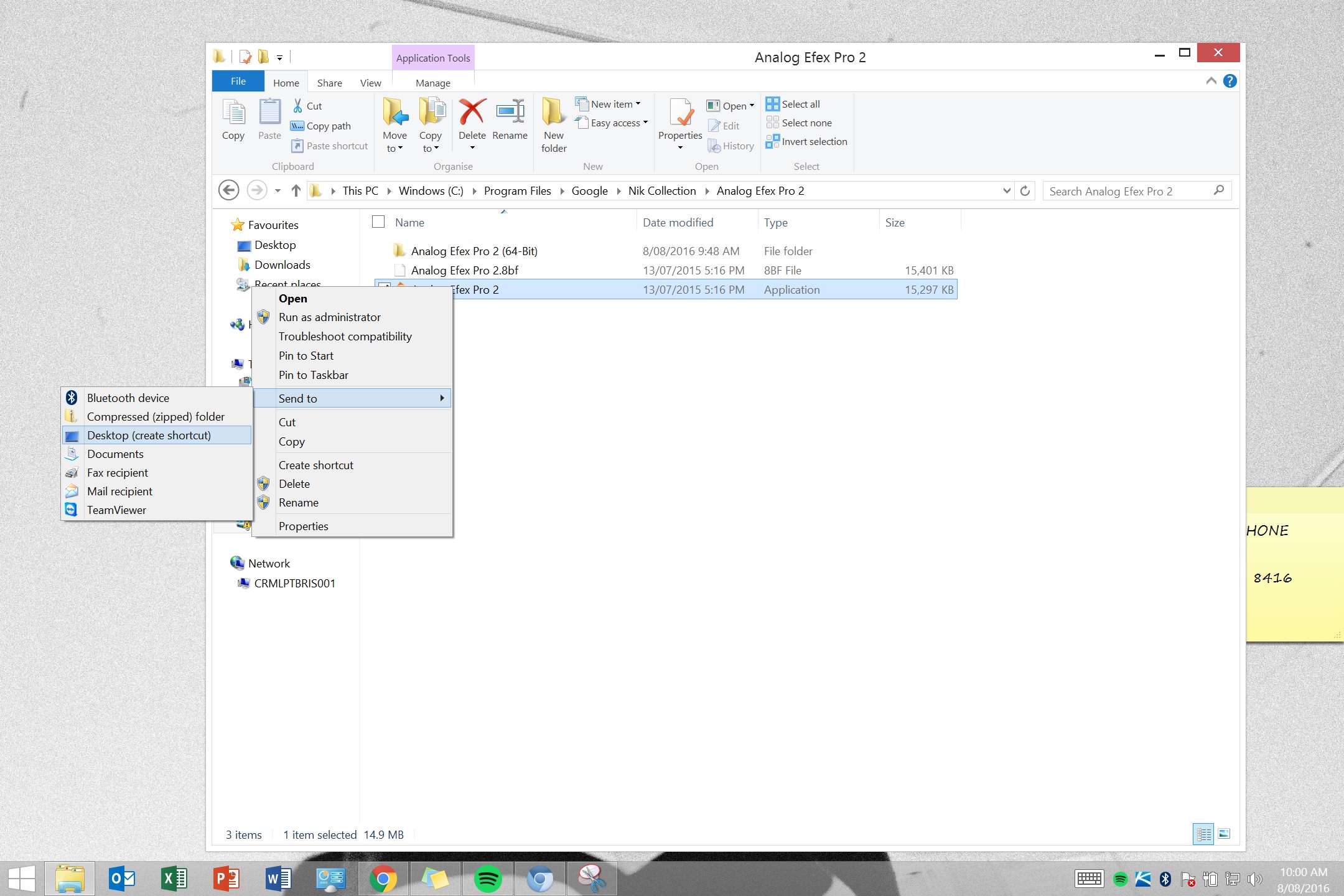Open Google Chrome from taskbar
The width and height of the screenshot is (1344, 896).
click(x=383, y=879)
